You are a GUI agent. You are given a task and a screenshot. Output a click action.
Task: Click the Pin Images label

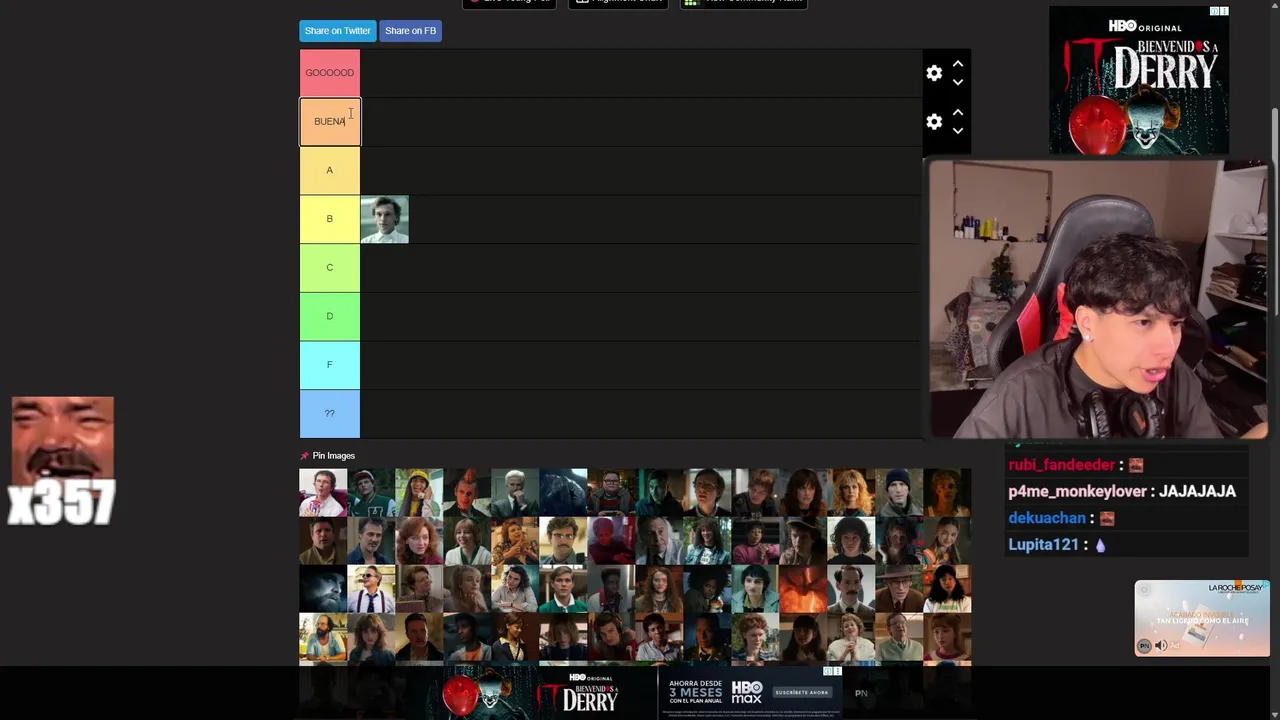coord(334,456)
